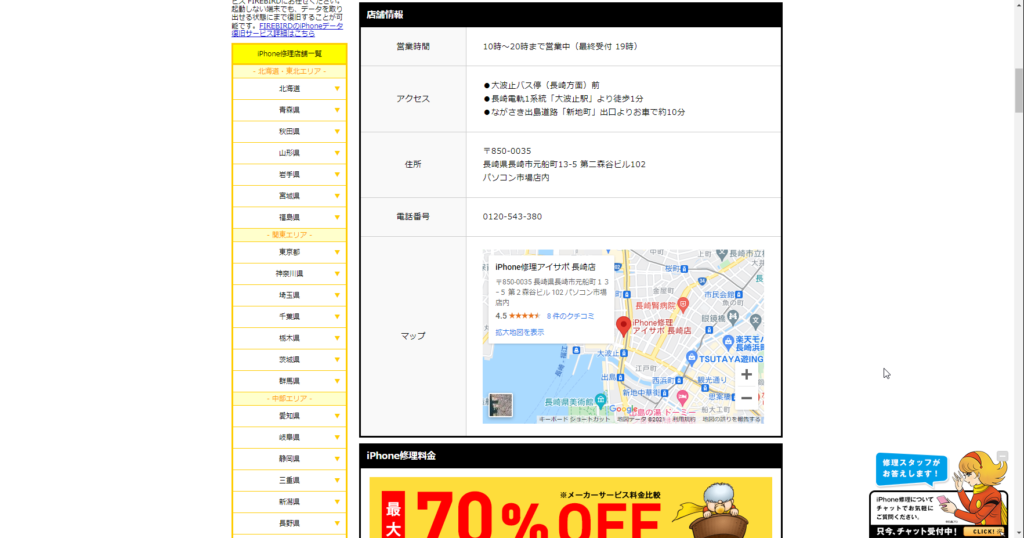The image size is (1024, 538).
Task: Click the 出島の湯 ドーミー hotel marker
Action: click(x=682, y=396)
